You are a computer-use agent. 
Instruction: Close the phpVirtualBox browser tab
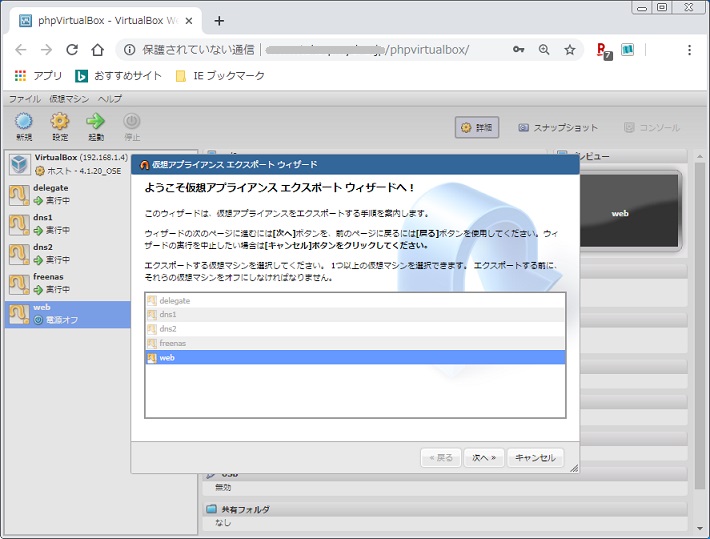click(189, 21)
